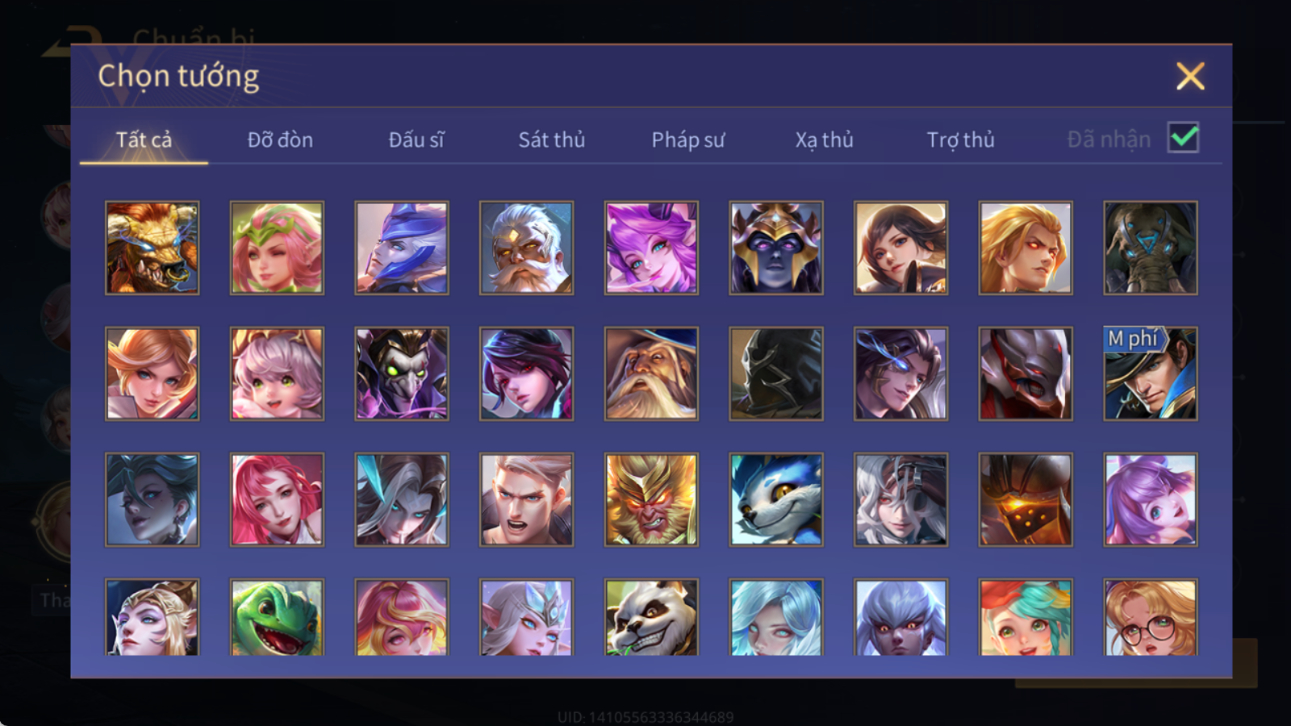Image resolution: width=1291 pixels, height=726 pixels.
Task: Pick the blue wolf hero portrait
Action: tap(776, 499)
